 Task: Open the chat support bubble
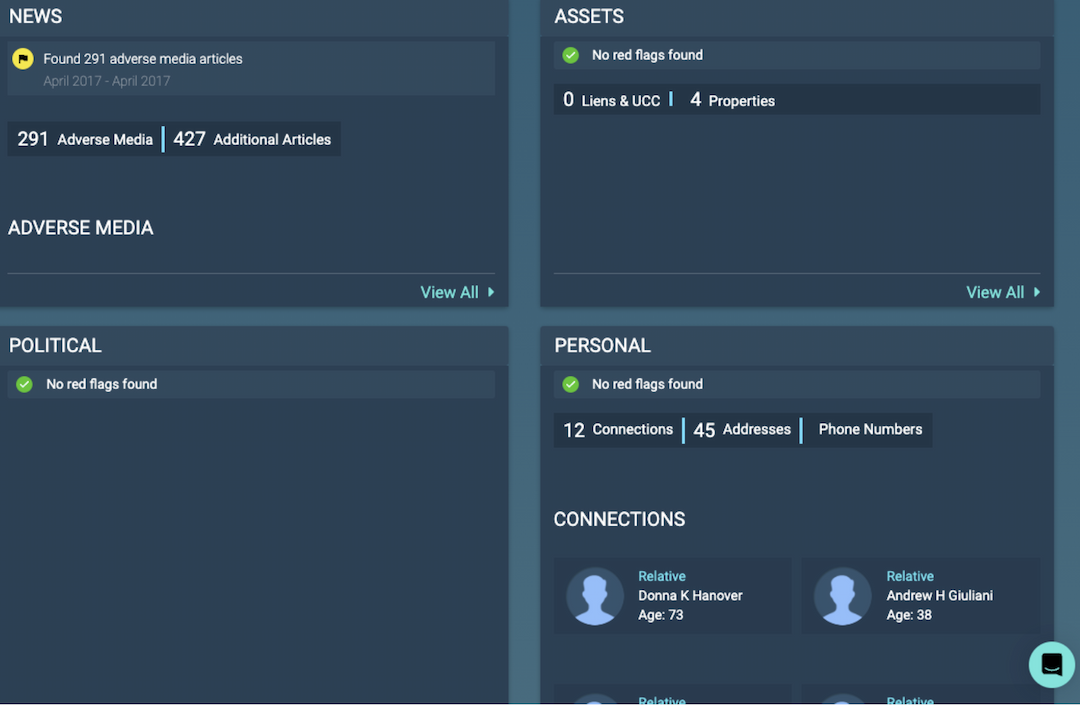(x=1051, y=664)
